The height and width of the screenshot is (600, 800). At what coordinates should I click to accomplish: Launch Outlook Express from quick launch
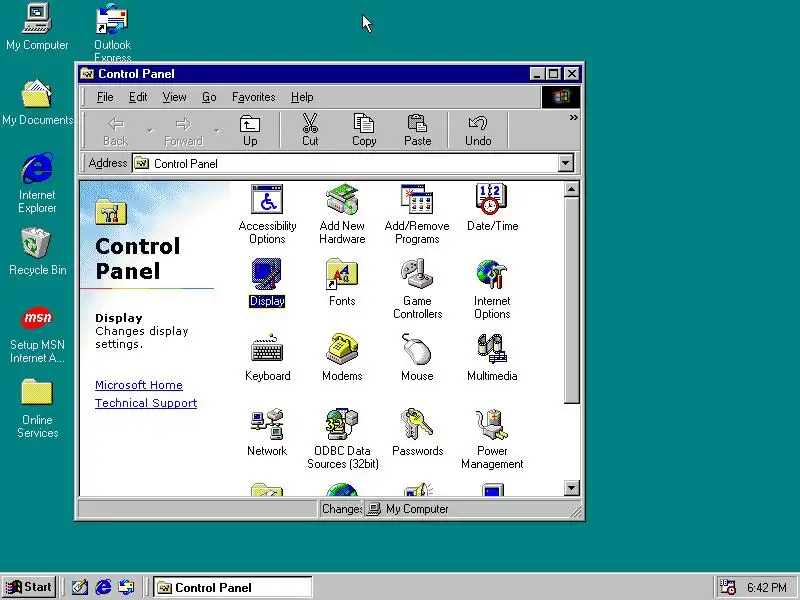[x=127, y=587]
